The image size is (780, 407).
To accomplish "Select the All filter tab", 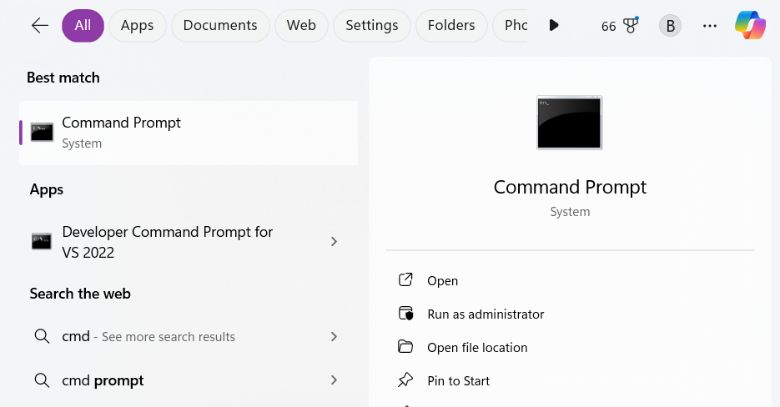I will [x=82, y=26].
